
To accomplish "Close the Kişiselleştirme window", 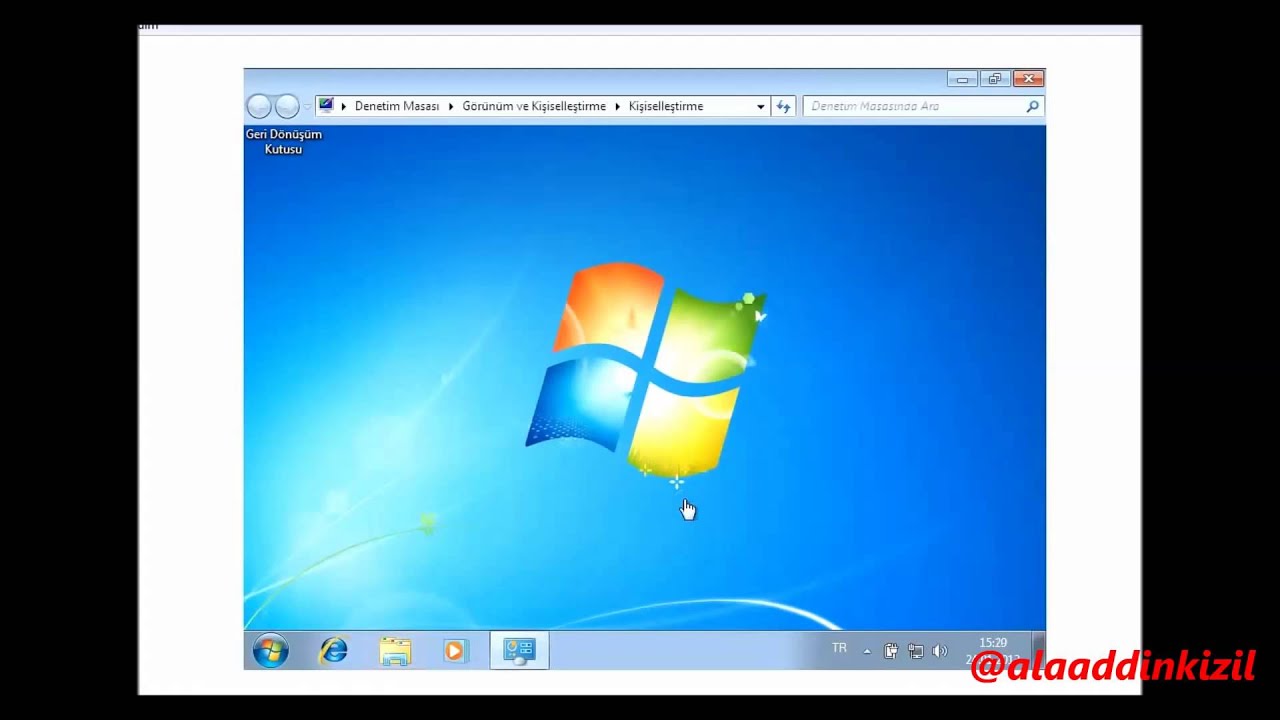I will click(1029, 78).
